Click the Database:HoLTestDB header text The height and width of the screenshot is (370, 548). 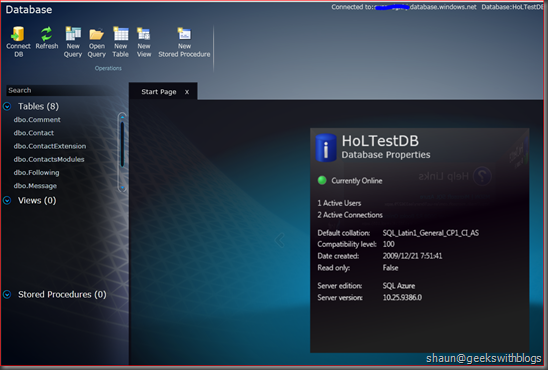(512, 7)
